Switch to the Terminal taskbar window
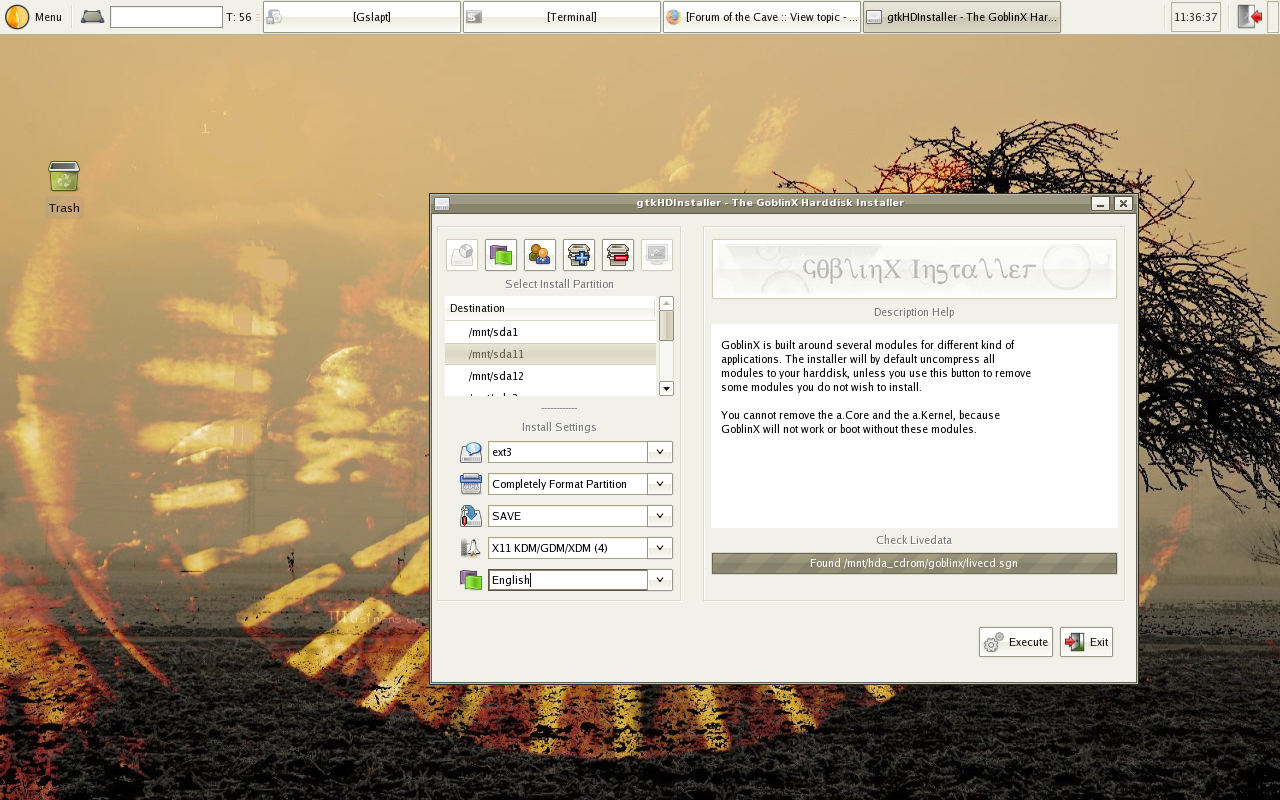 pos(562,17)
